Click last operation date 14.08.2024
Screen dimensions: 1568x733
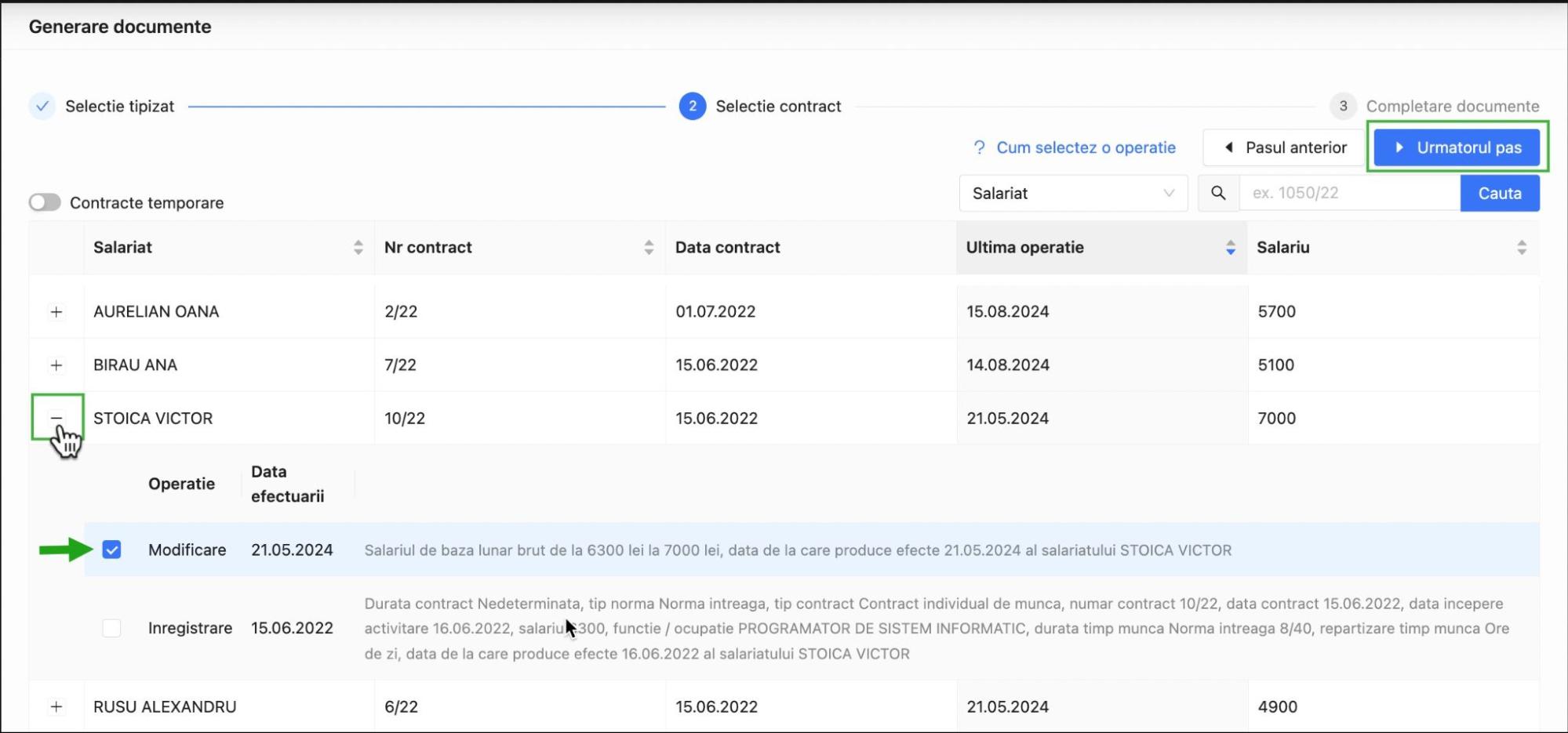click(1007, 365)
